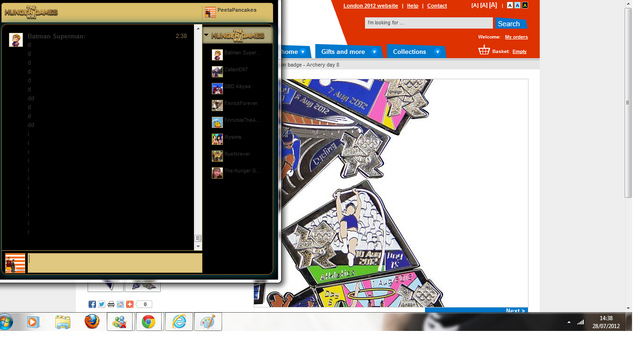Image resolution: width=640 pixels, height=360 pixels.
Task: Click the Athletics pin badge image
Action: [351, 233]
